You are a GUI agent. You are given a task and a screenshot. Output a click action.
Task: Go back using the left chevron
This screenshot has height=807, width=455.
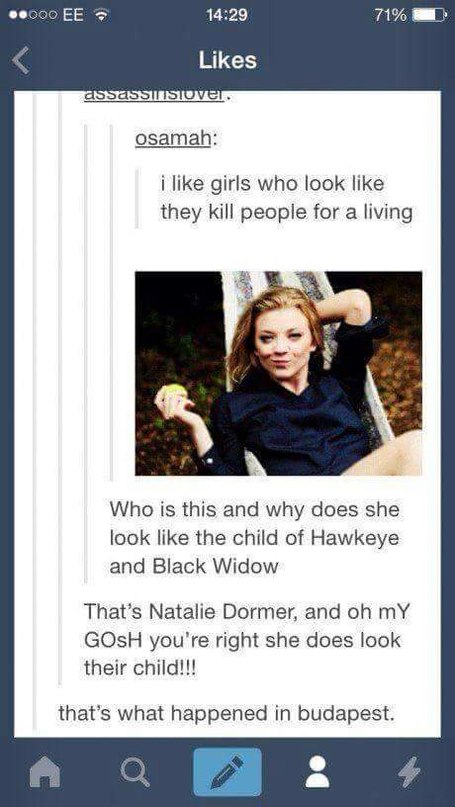coord(20,61)
